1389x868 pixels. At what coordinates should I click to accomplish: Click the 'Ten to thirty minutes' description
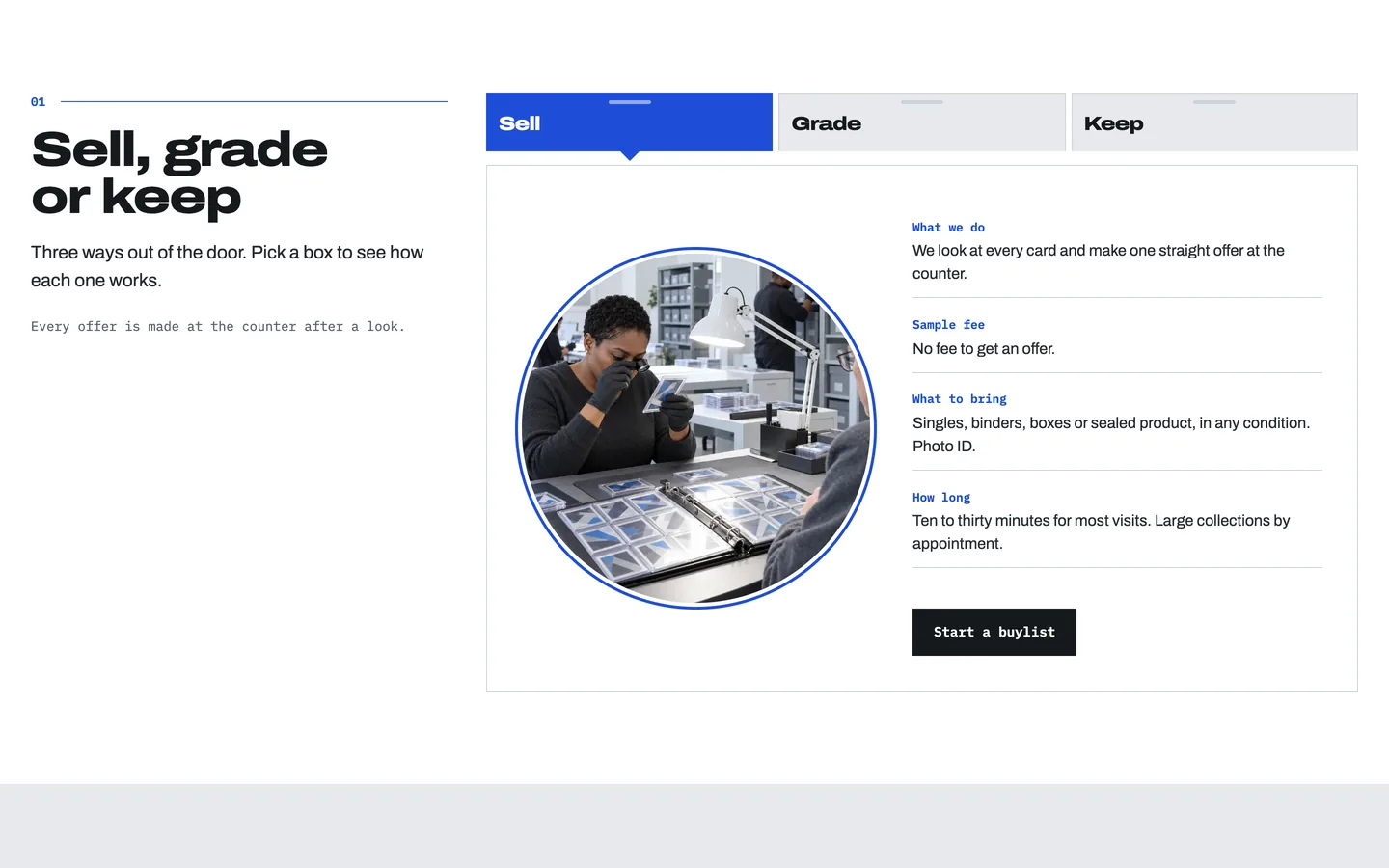pyautogui.click(x=1101, y=532)
